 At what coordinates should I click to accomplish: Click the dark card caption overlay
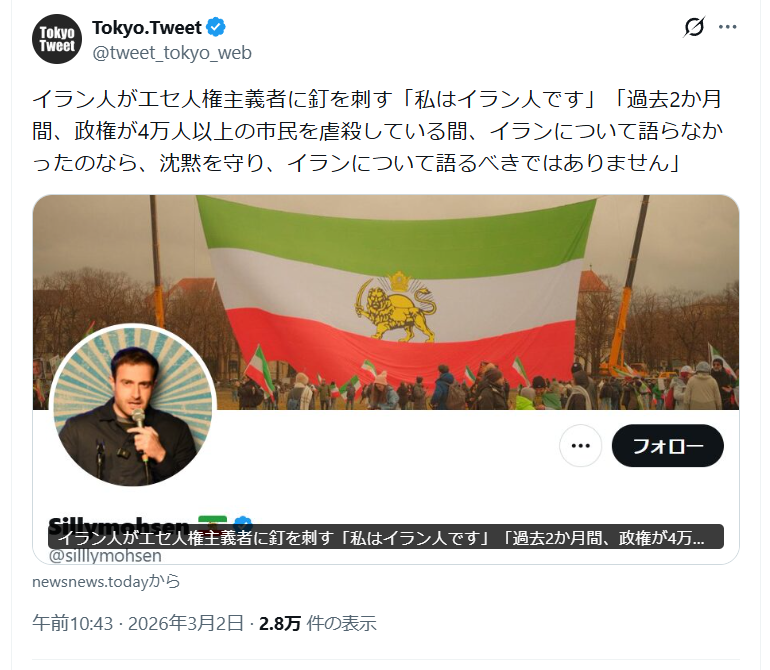coord(385,537)
